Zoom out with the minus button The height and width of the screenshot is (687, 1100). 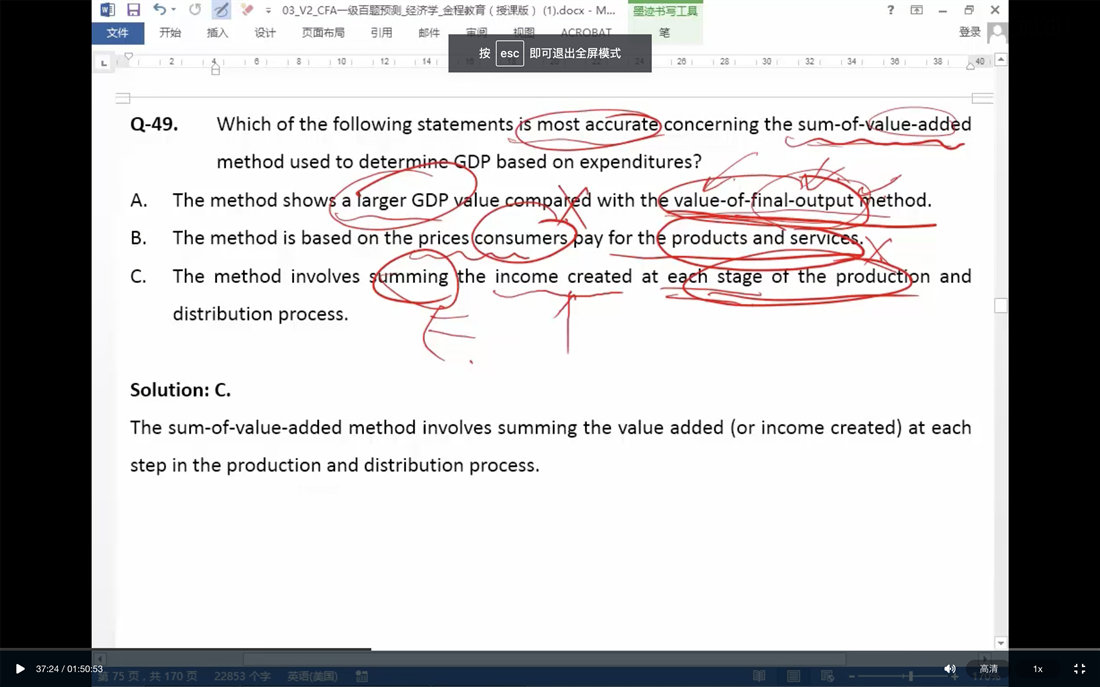tap(852, 676)
